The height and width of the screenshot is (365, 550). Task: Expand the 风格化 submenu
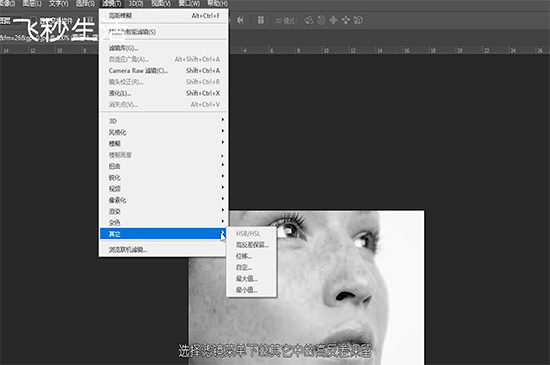[163, 132]
